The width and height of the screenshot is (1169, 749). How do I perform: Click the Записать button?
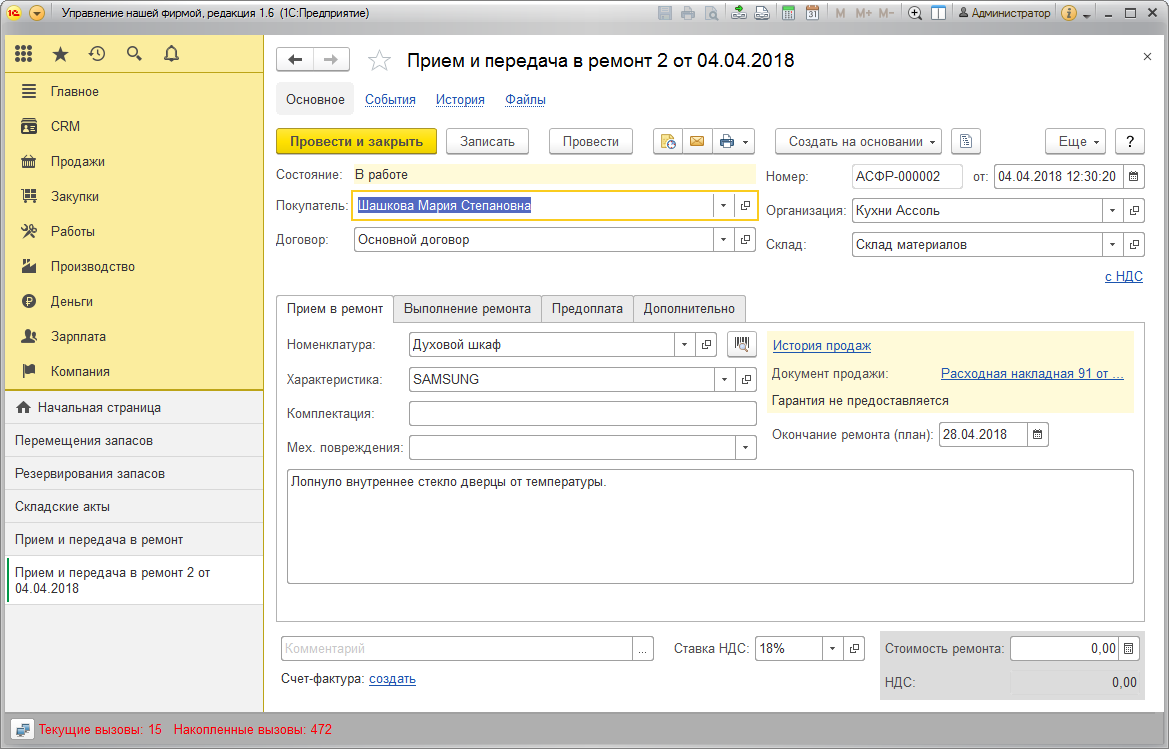pyautogui.click(x=488, y=142)
